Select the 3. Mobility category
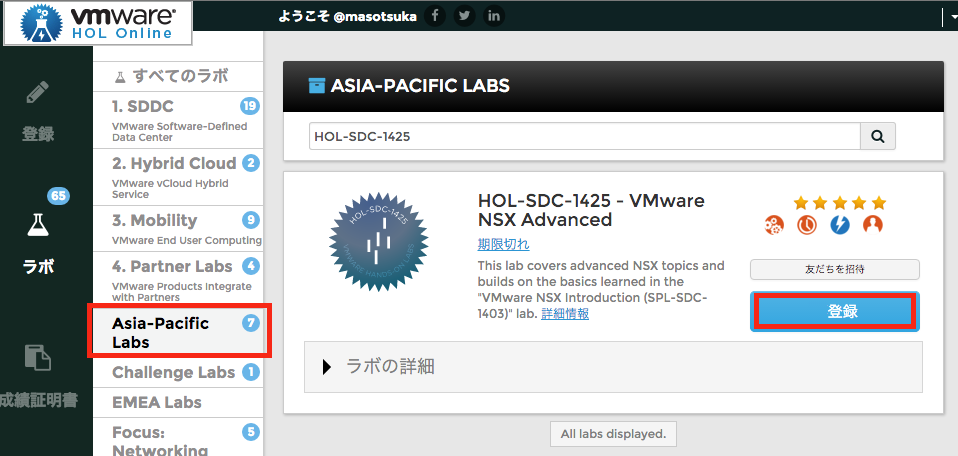This screenshot has width=958, height=456. point(178,229)
